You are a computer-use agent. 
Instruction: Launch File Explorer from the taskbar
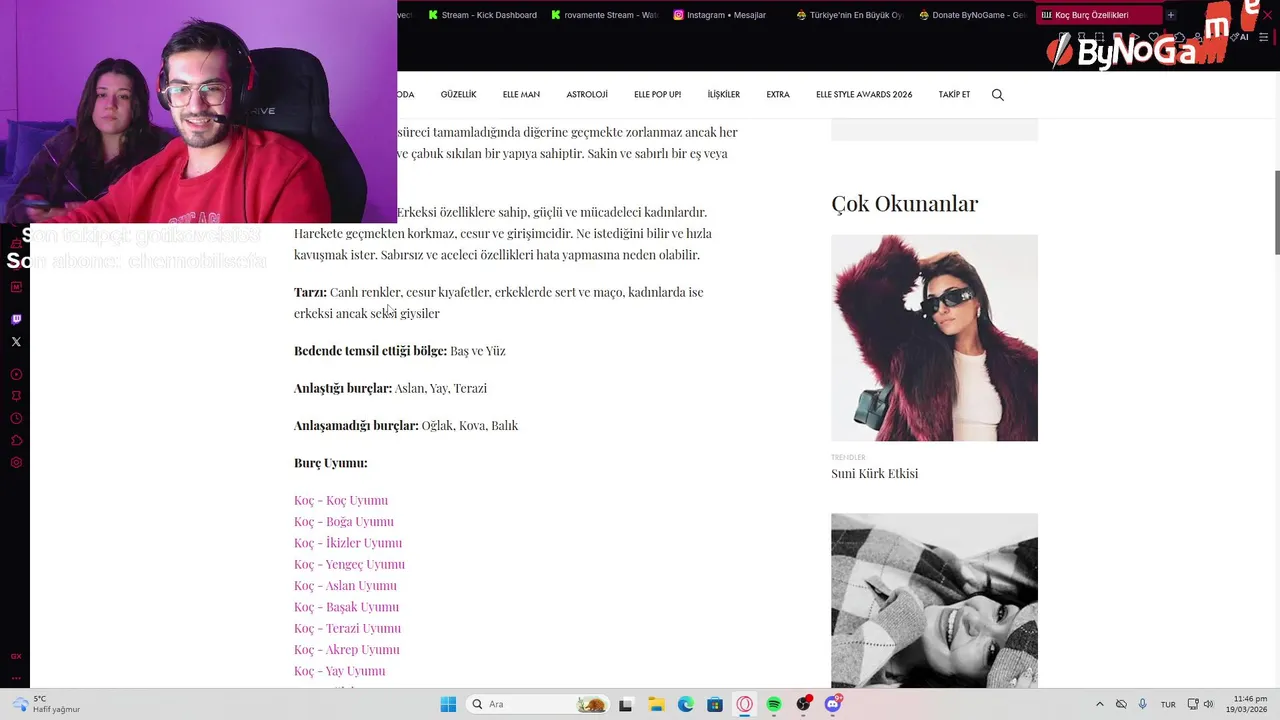click(x=656, y=704)
